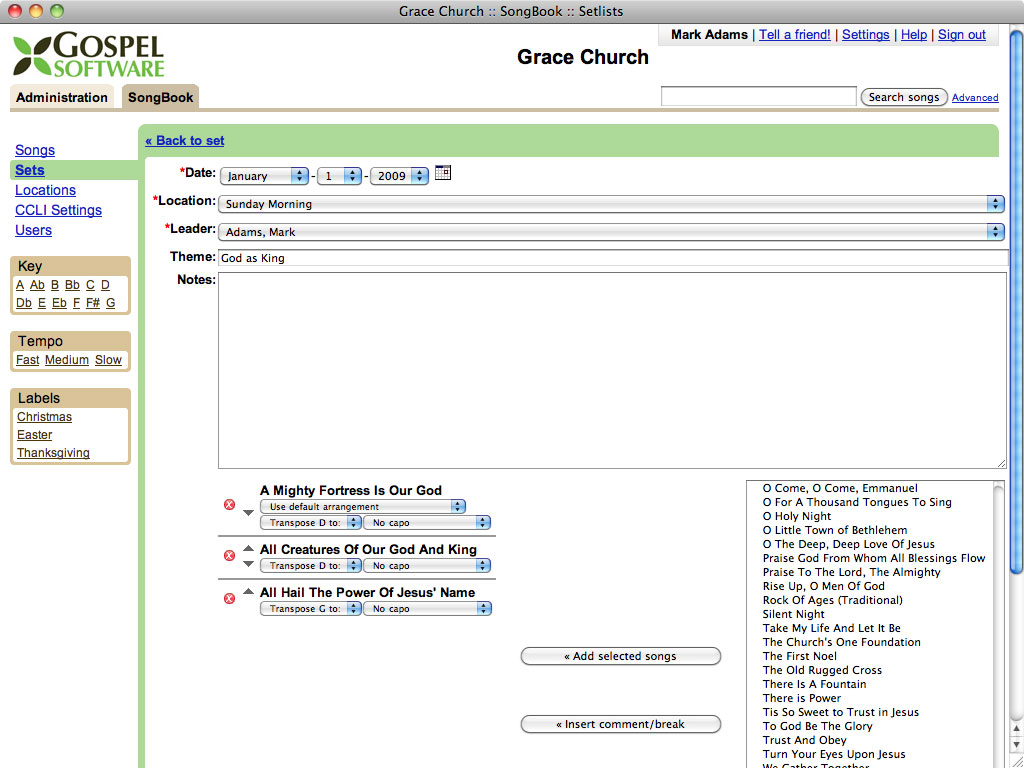
Task: Move All Creatures Of Our God up
Action: 248,548
